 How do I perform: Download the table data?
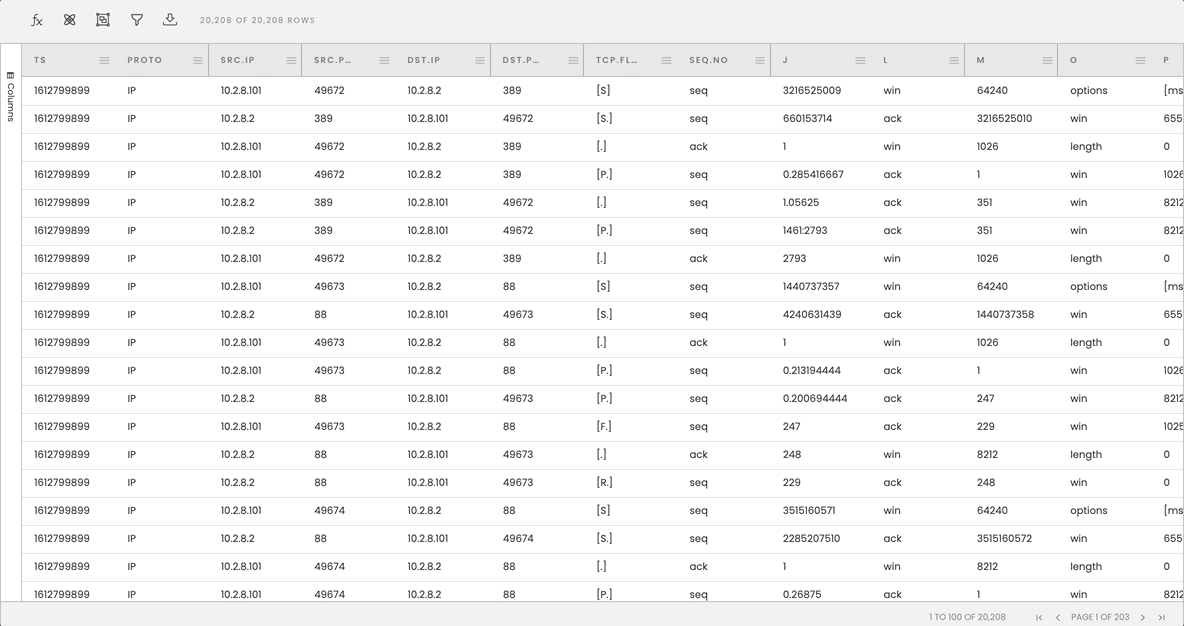(x=170, y=20)
